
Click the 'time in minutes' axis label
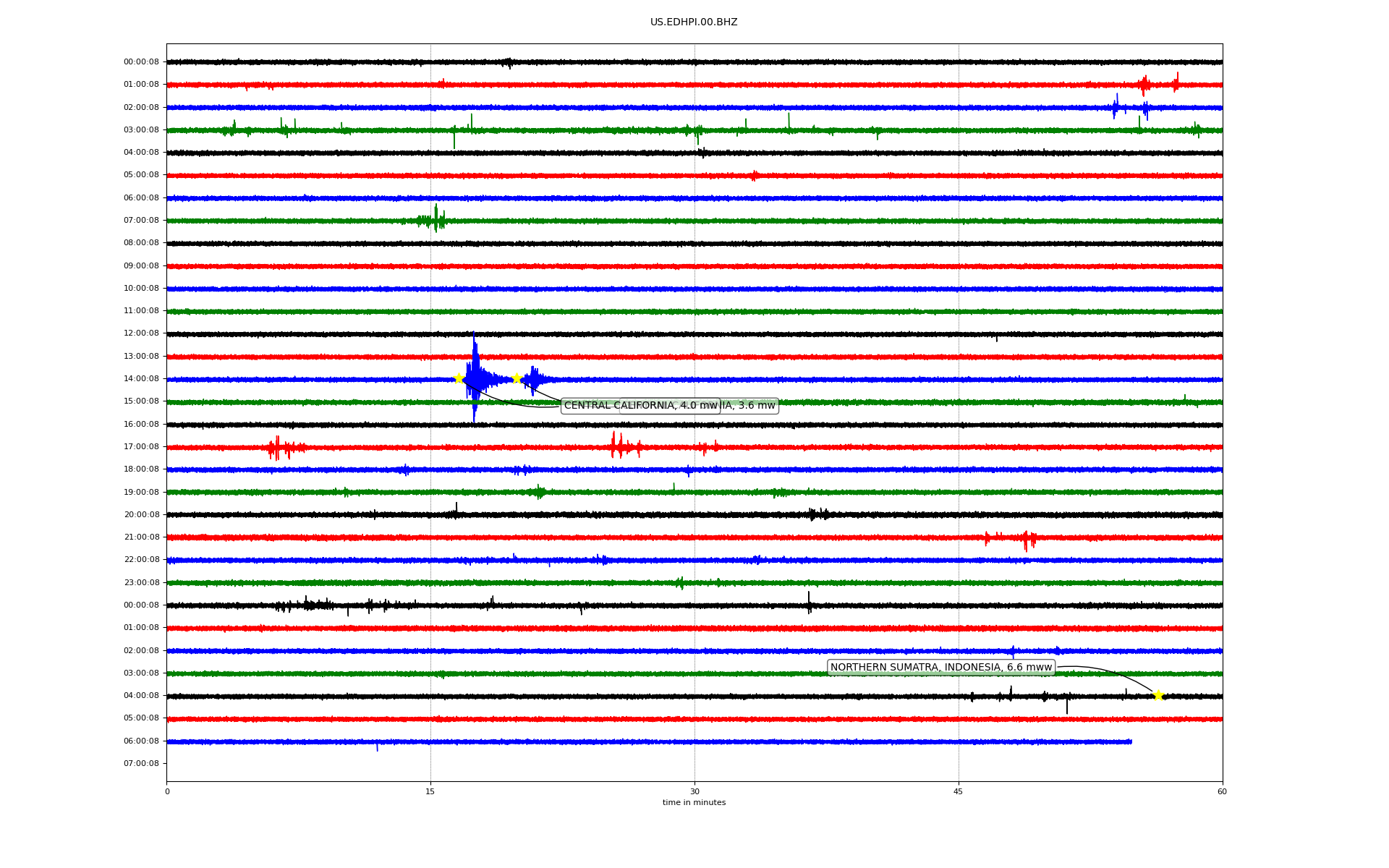click(x=693, y=803)
